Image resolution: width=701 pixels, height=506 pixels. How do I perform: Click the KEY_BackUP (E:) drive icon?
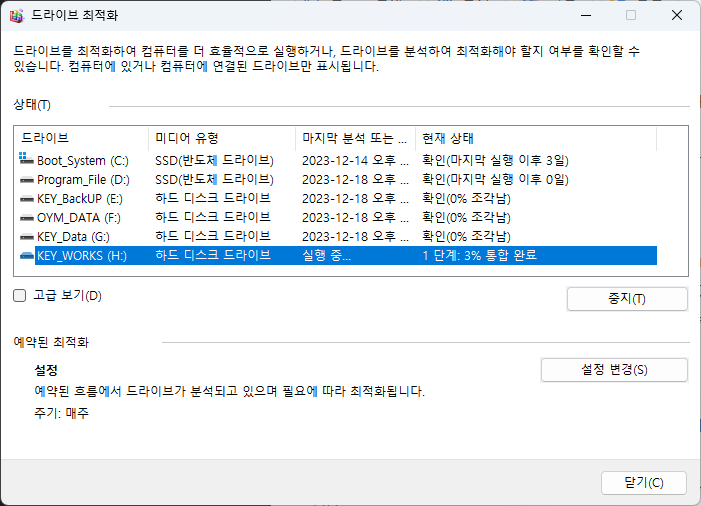tap(27, 199)
